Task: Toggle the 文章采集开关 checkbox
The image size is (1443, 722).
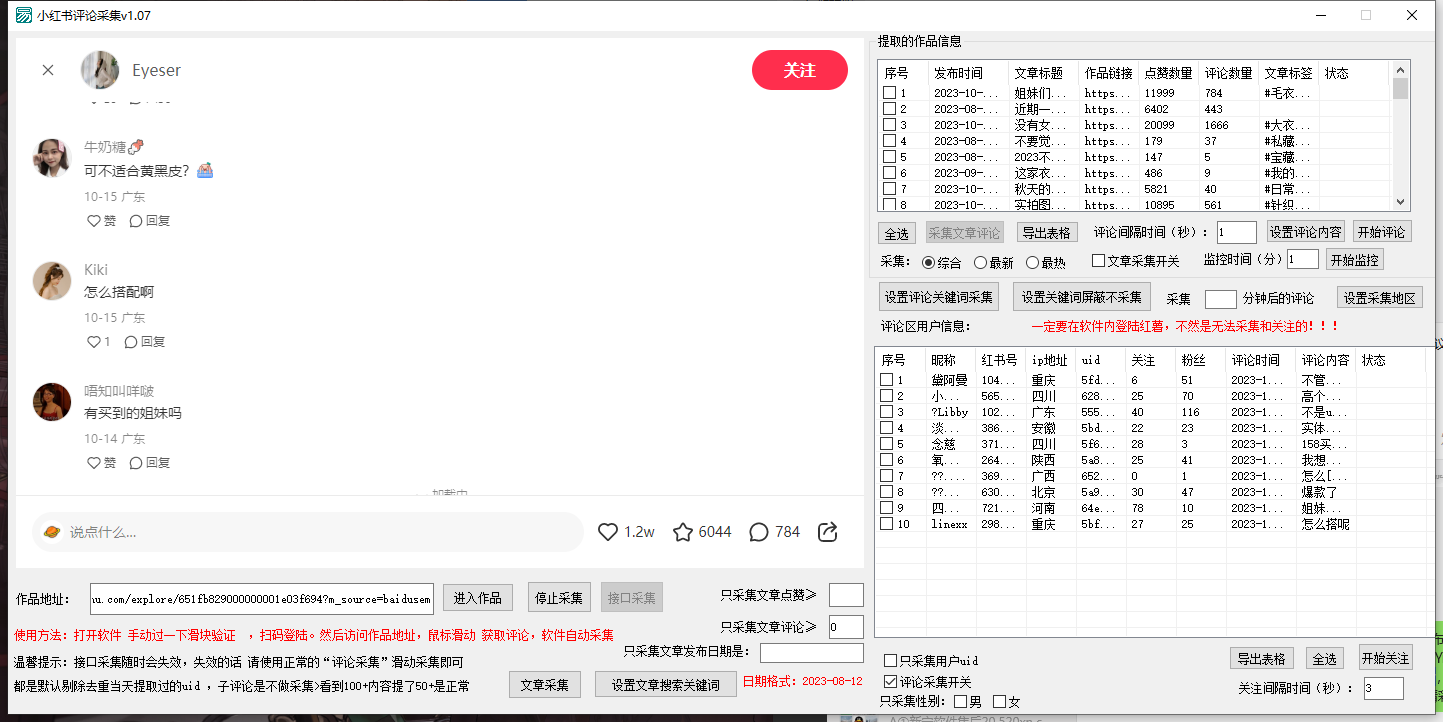Action: tap(1098, 261)
